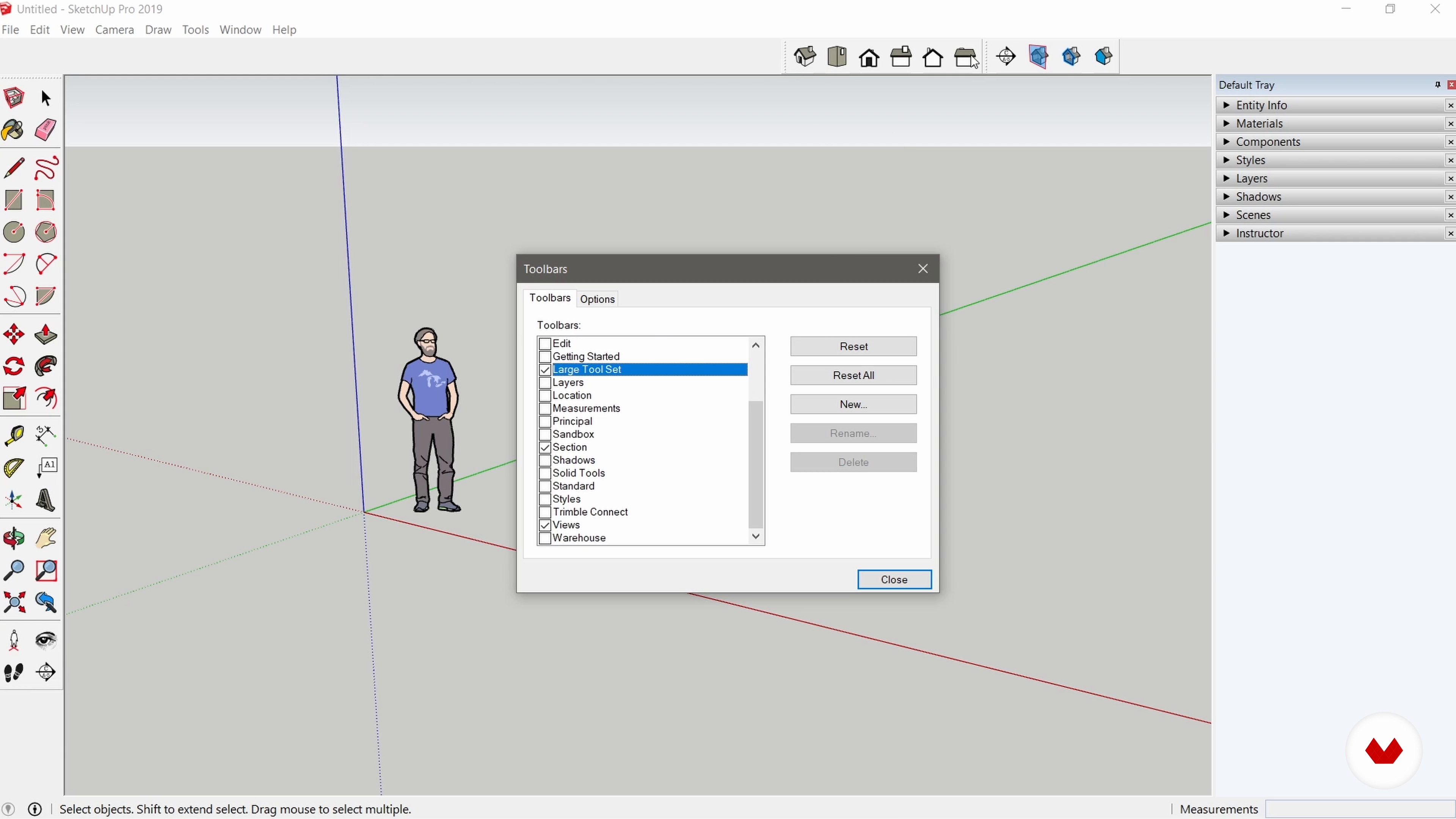Open the File menu
The width and height of the screenshot is (1456, 819).
tap(10, 30)
